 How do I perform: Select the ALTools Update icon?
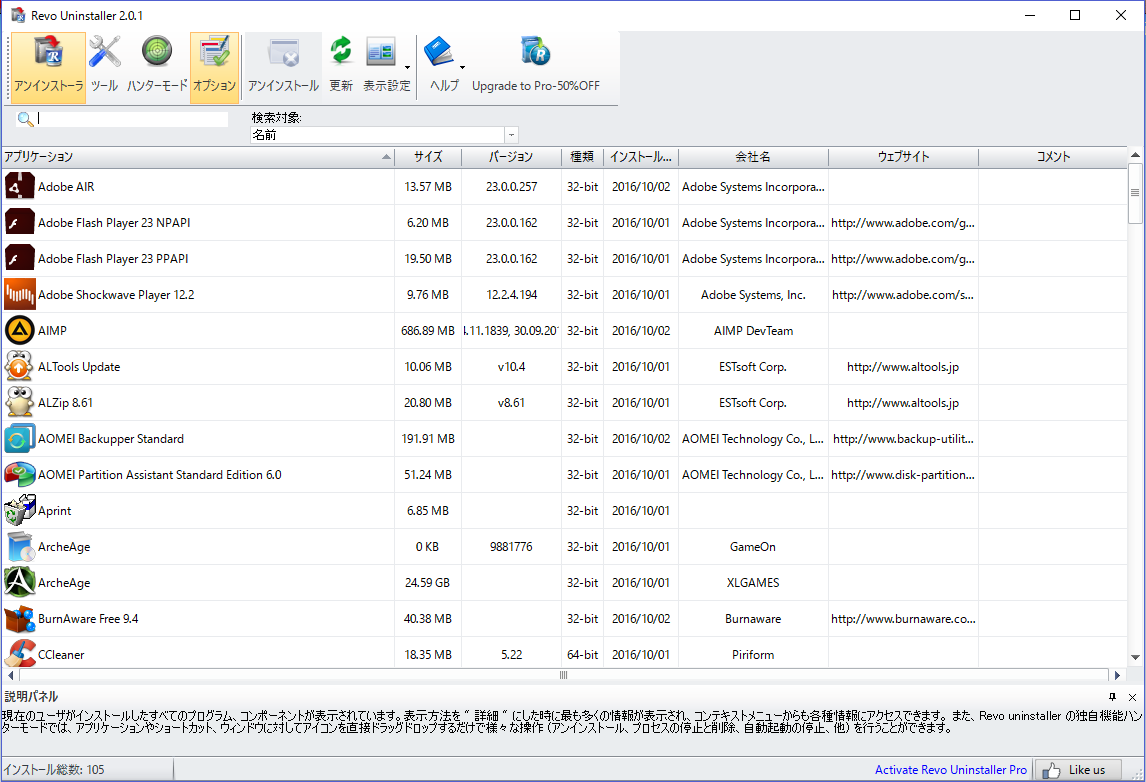[20, 366]
